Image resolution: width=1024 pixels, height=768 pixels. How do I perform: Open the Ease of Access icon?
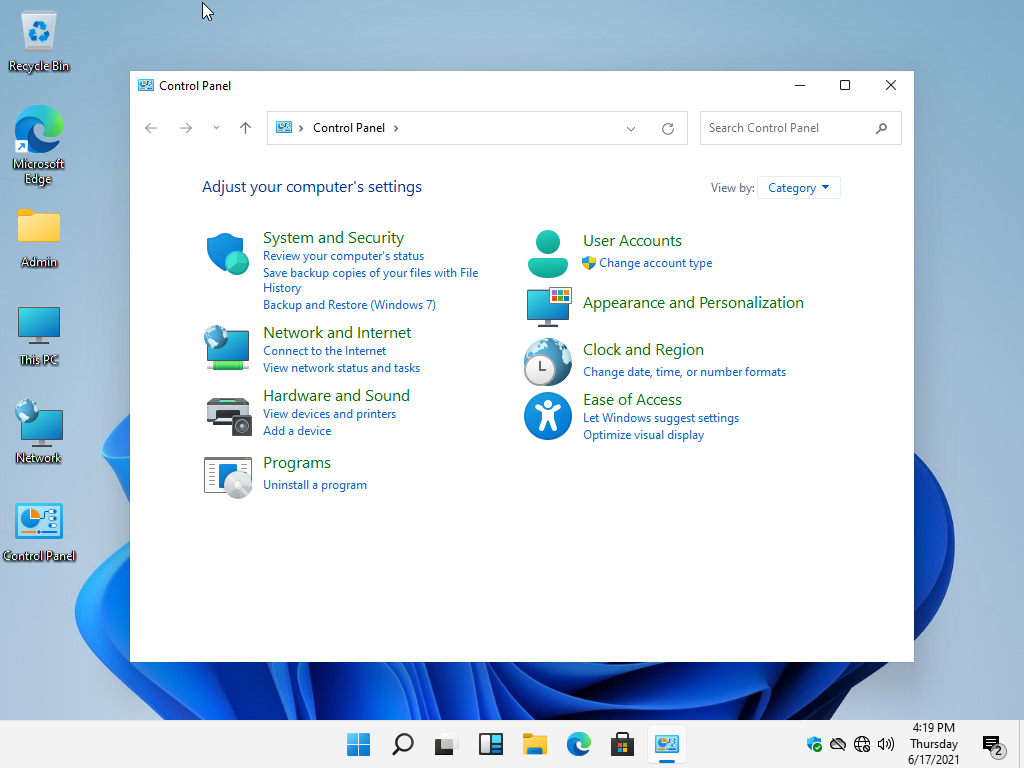(x=547, y=416)
